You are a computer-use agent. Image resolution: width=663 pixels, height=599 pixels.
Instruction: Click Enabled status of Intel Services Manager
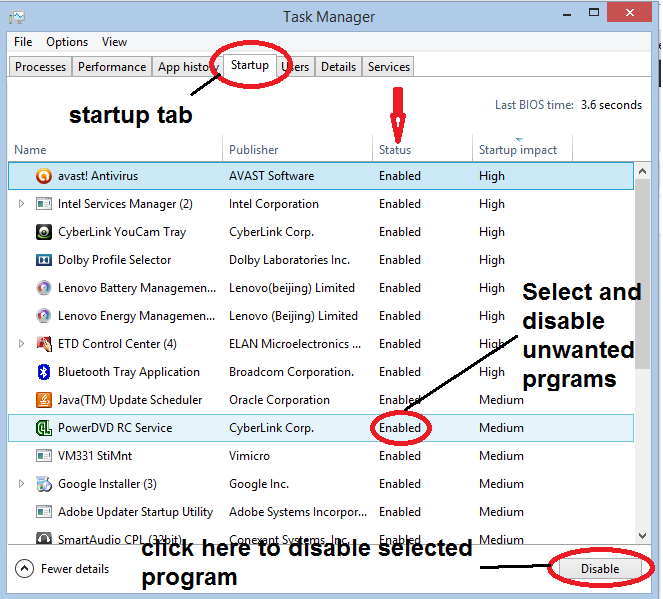(400, 204)
